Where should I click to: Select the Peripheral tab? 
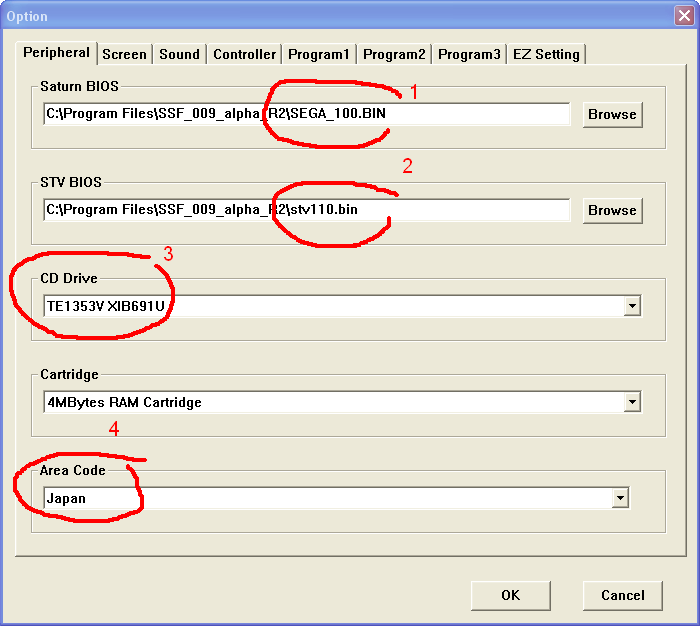click(56, 52)
